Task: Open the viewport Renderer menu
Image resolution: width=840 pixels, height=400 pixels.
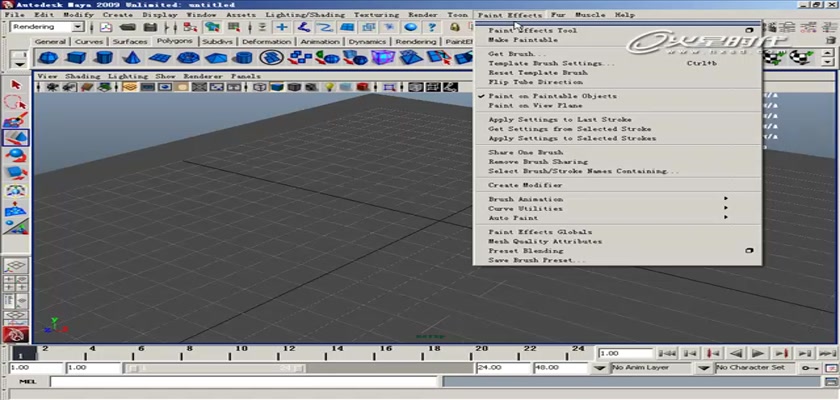Action: tap(202, 77)
